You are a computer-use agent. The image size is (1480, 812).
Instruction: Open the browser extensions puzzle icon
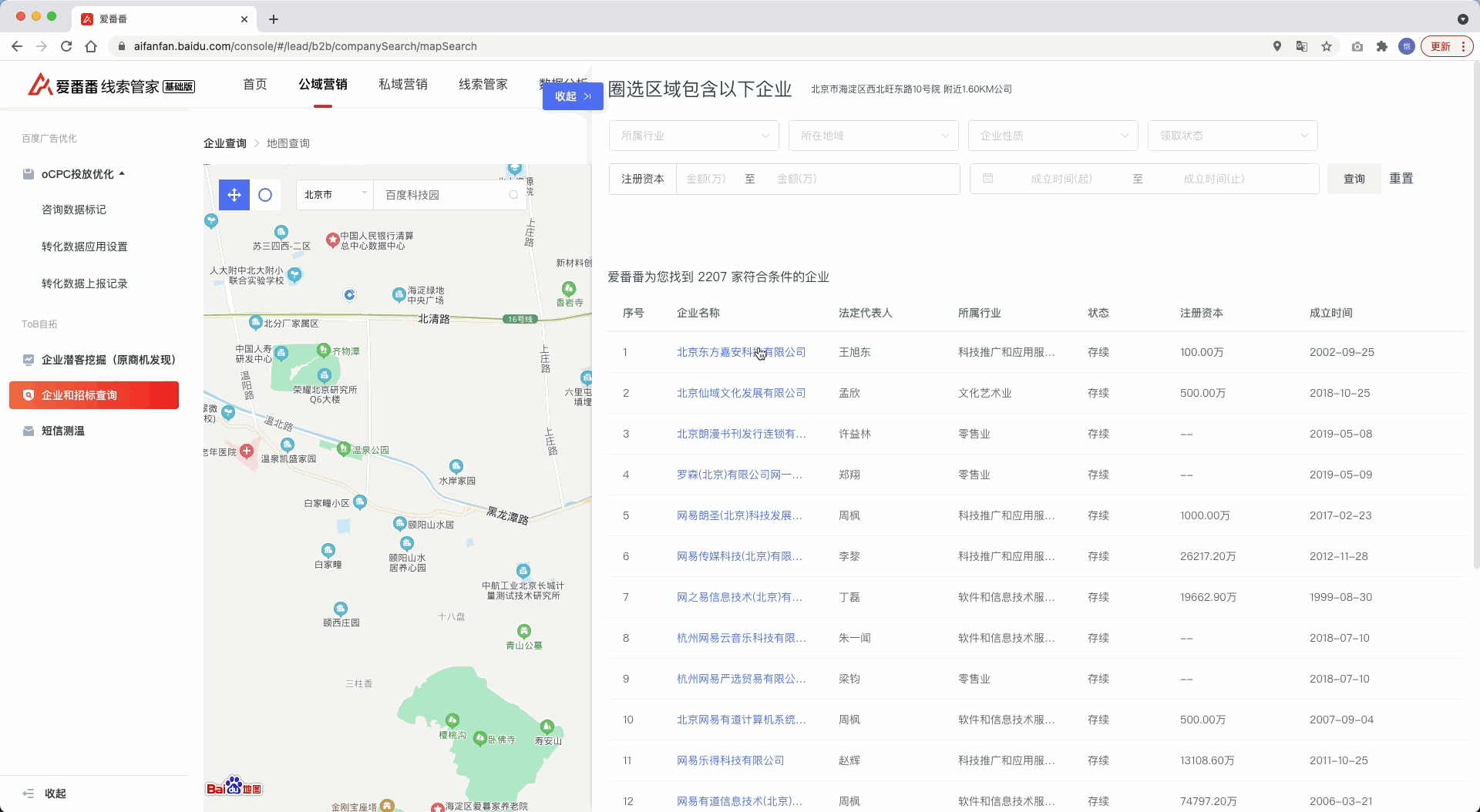tap(1382, 46)
